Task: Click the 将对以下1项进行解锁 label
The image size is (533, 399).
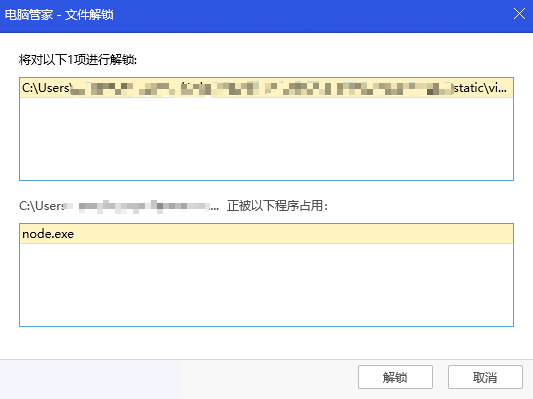Action: 78,60
